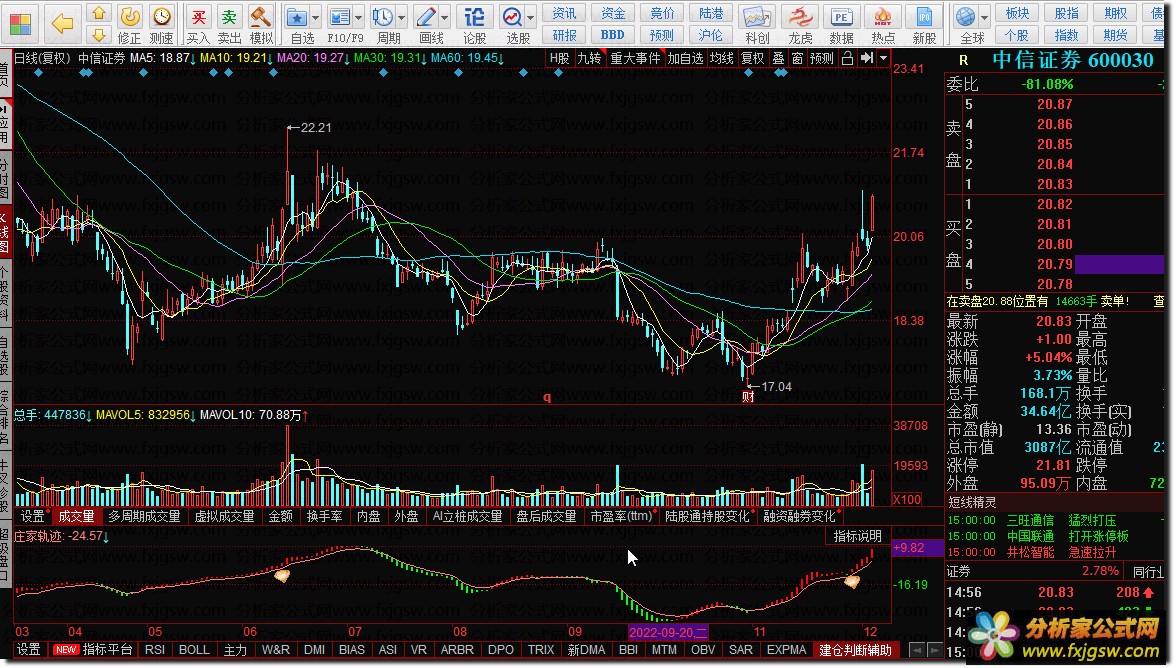Image resolution: width=1176 pixels, height=668 pixels.
Task: Toggle the 窗 window option
Action: (x=796, y=58)
